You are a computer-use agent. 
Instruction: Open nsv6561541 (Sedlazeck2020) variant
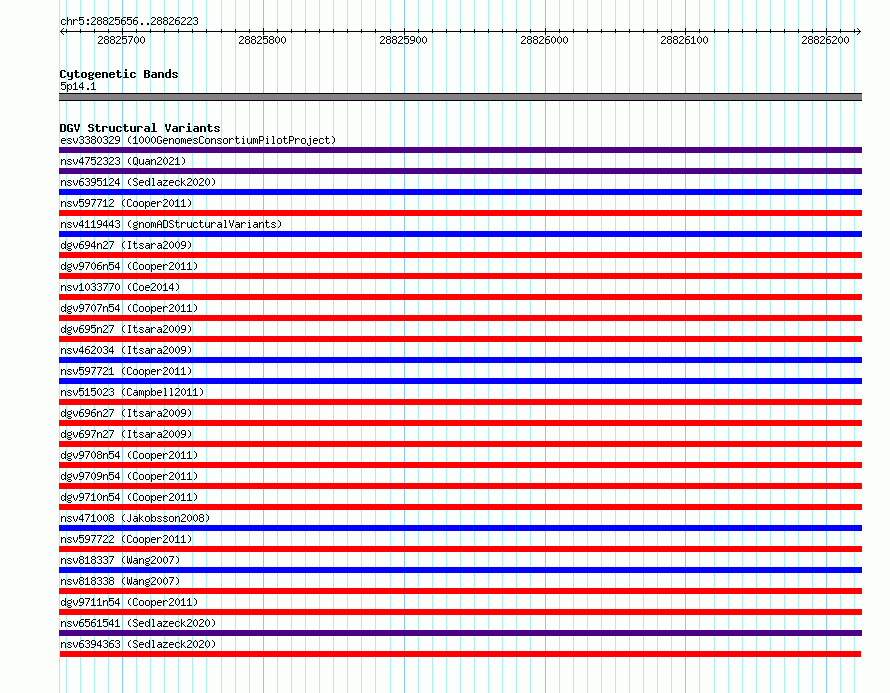[138, 623]
